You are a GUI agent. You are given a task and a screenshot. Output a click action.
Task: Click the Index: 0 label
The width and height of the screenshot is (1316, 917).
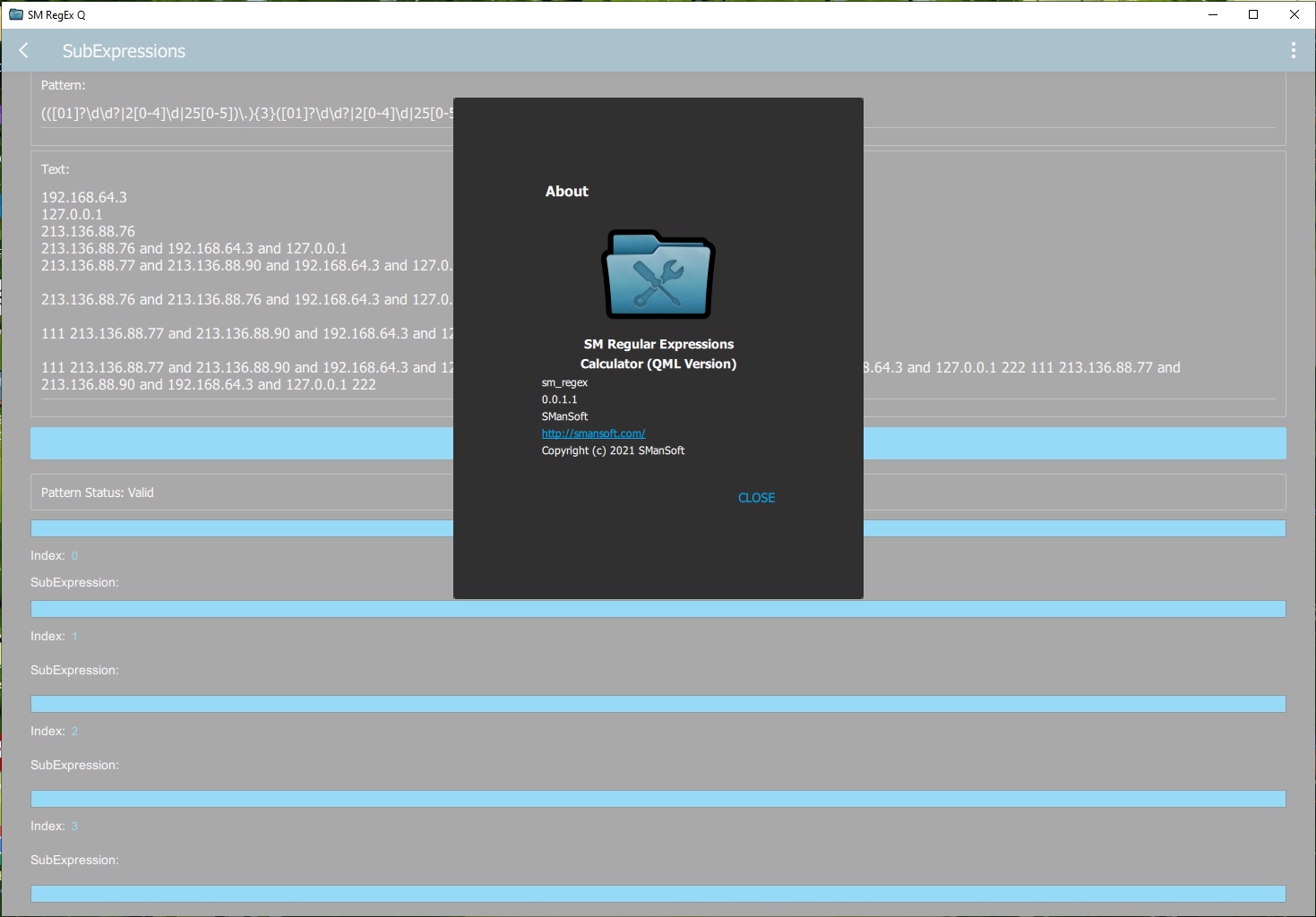click(x=54, y=555)
